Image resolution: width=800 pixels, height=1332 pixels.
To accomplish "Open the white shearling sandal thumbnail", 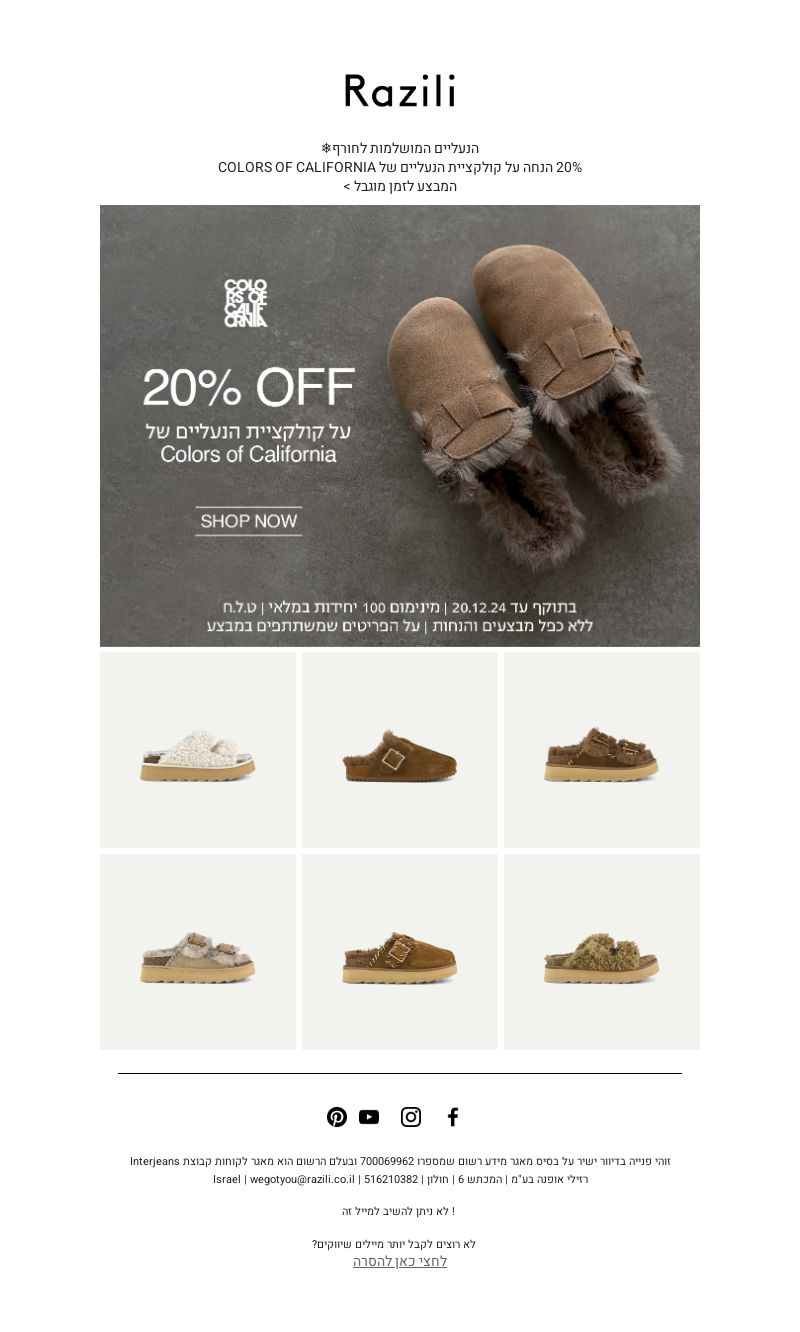I will pos(198,750).
